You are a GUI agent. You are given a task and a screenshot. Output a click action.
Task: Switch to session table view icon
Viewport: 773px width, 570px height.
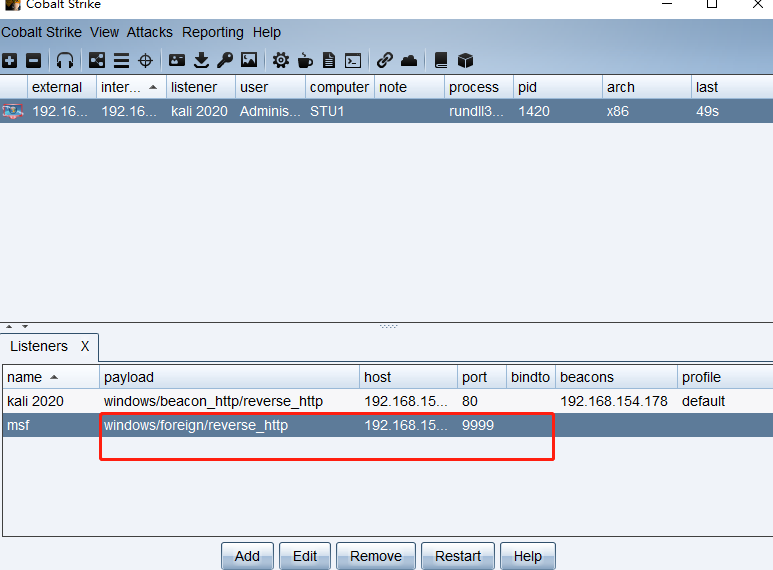[121, 61]
